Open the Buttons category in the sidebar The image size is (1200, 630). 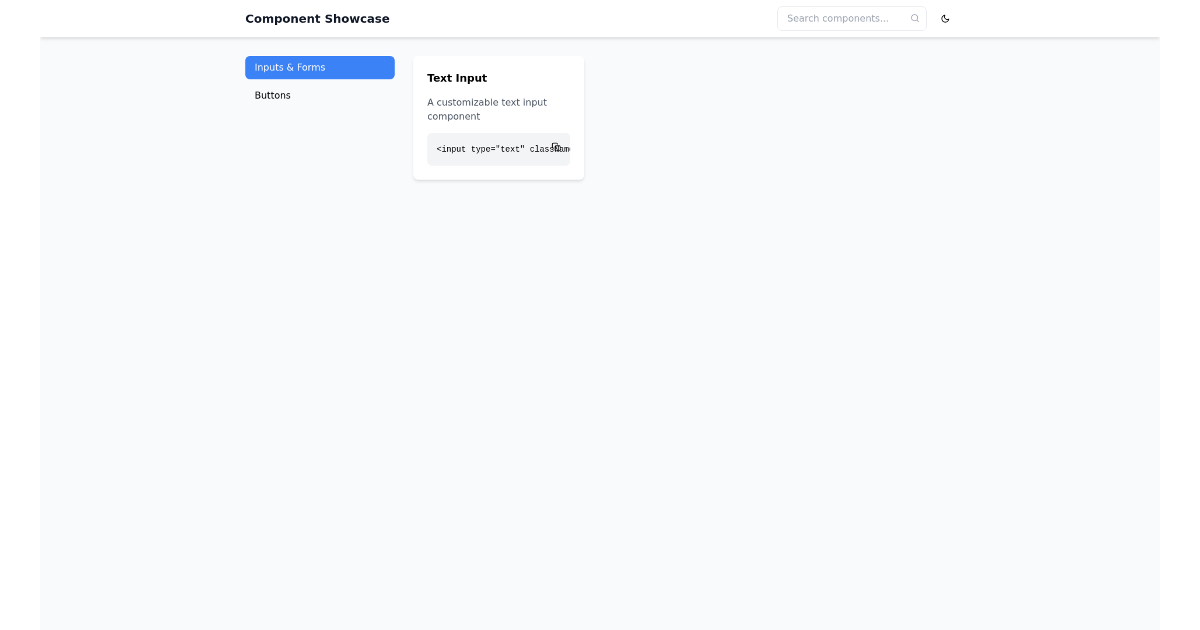272,95
